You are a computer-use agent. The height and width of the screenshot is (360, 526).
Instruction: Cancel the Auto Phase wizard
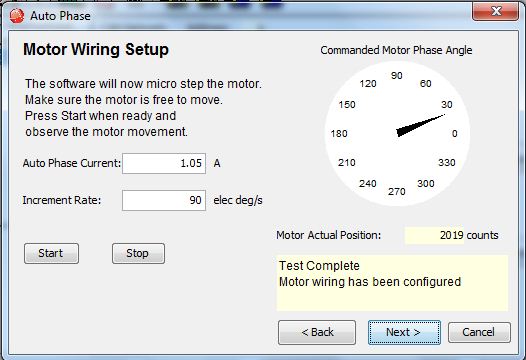[479, 332]
